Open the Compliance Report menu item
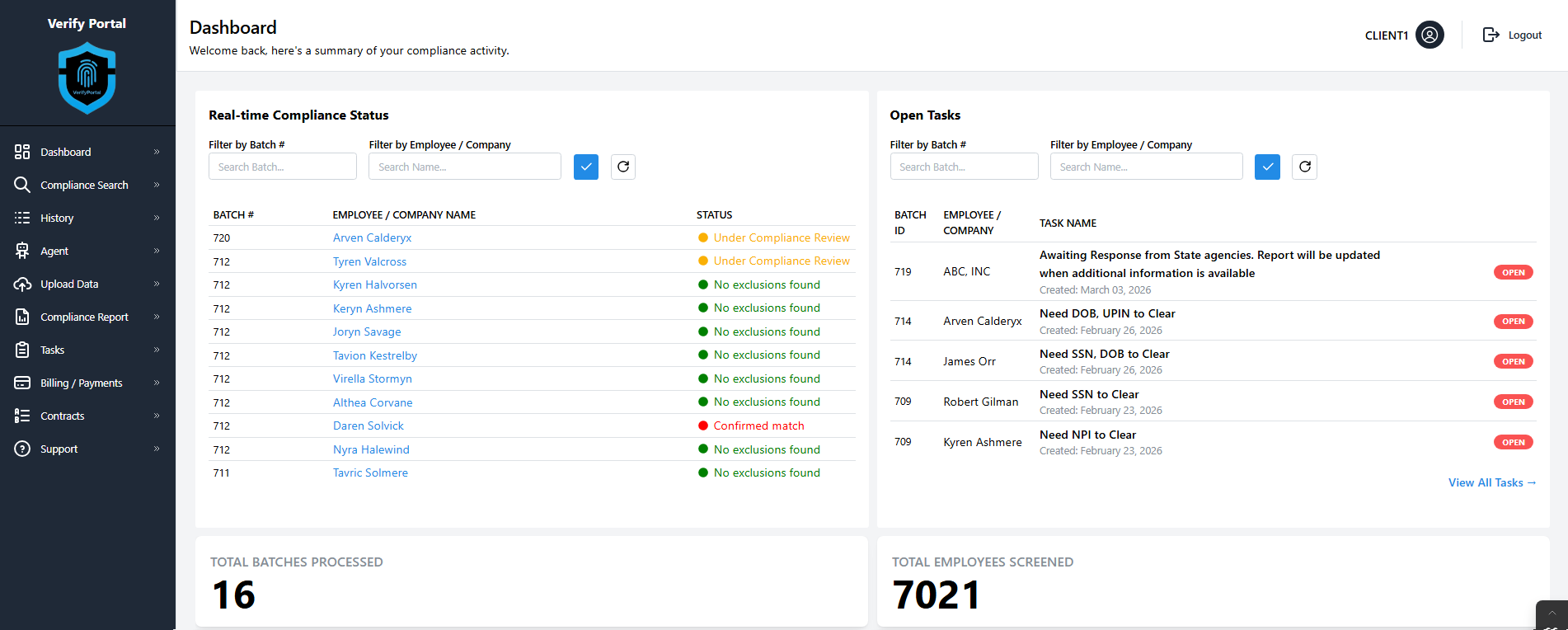1568x630 pixels. click(x=87, y=317)
